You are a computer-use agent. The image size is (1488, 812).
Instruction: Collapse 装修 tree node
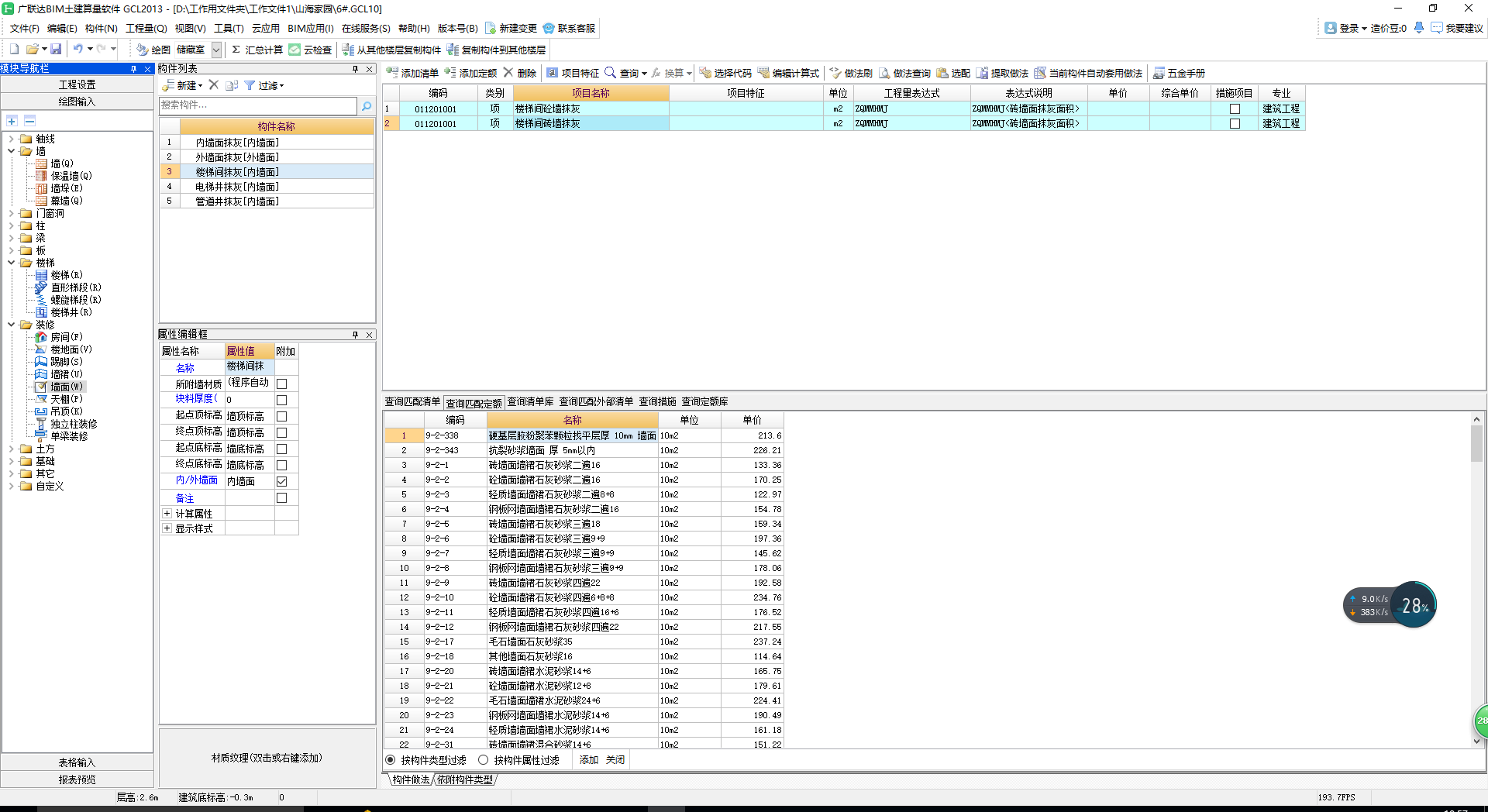[x=11, y=325]
